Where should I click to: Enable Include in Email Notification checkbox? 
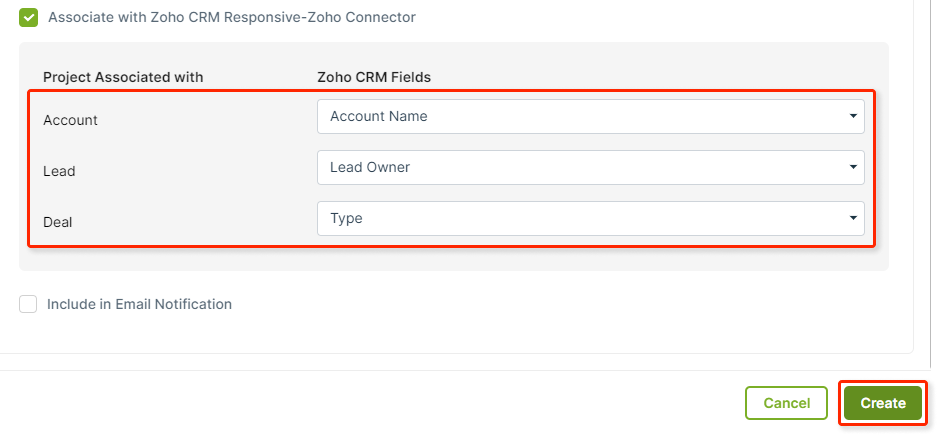point(28,304)
